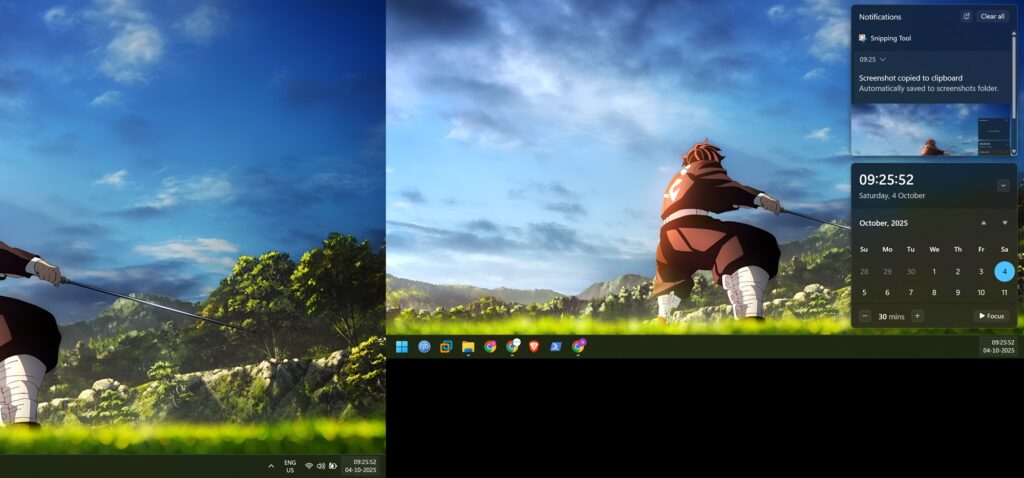
Task: Show hidden icons with the tray chevron
Action: (x=271, y=466)
